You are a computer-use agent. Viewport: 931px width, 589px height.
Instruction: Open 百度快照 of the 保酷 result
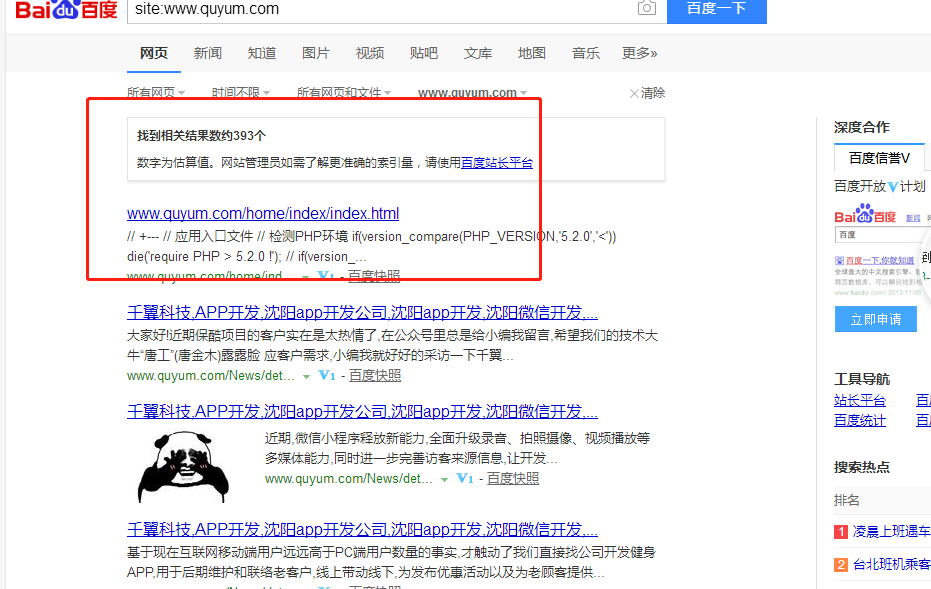point(375,375)
